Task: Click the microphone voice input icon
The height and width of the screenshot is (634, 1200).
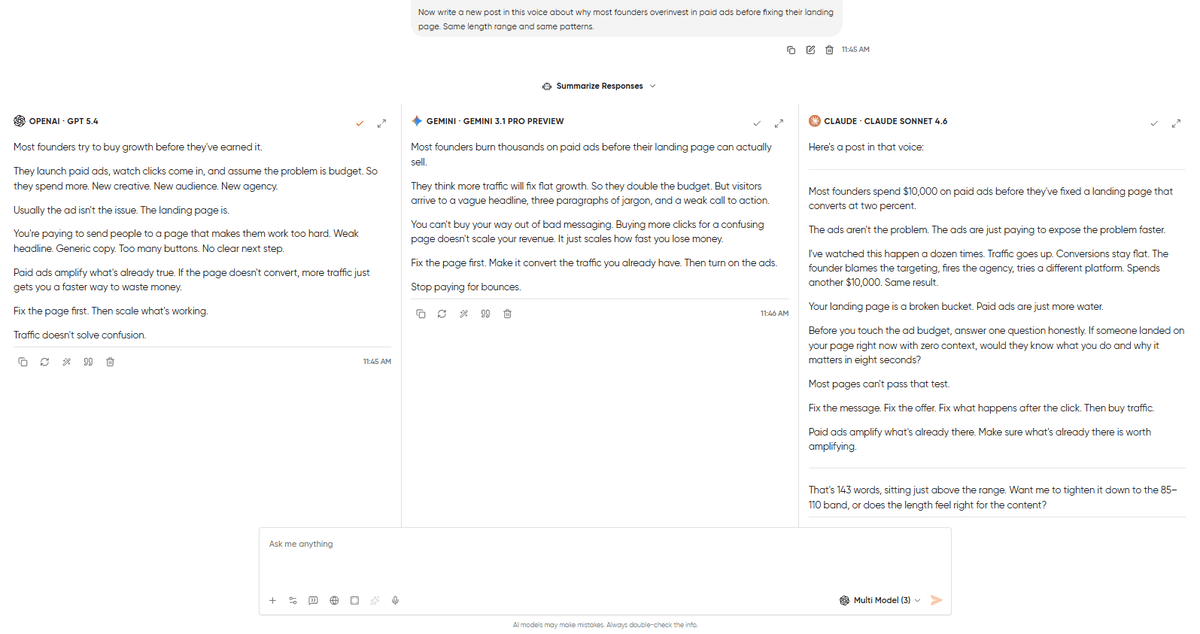Action: [x=396, y=601]
